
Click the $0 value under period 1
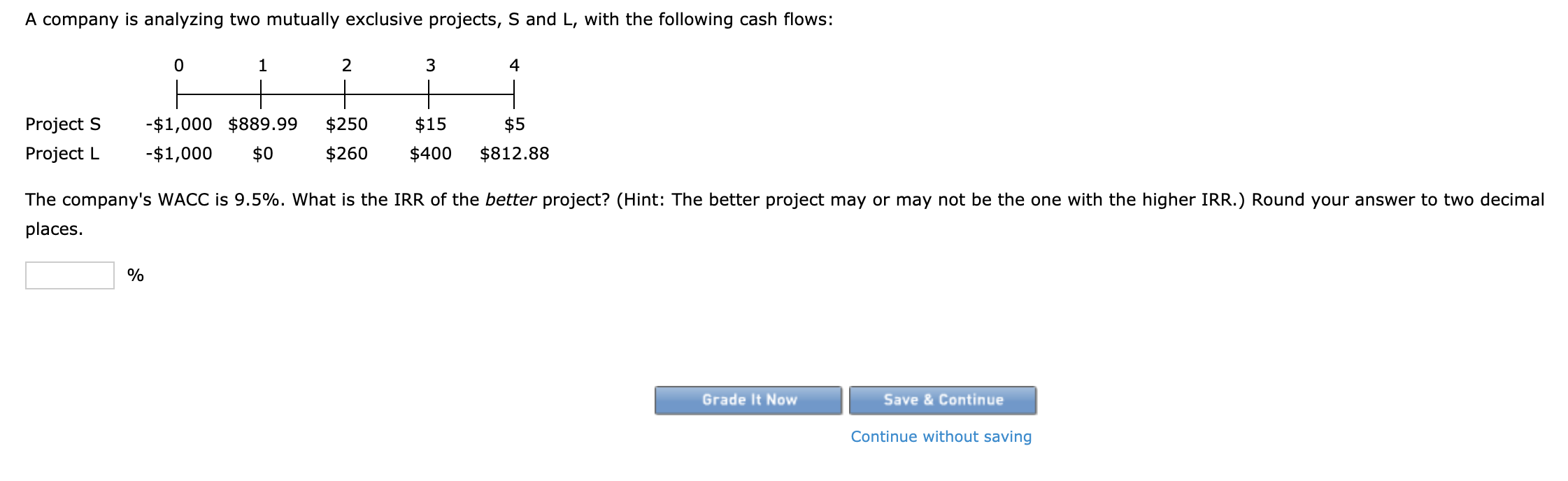[262, 153]
